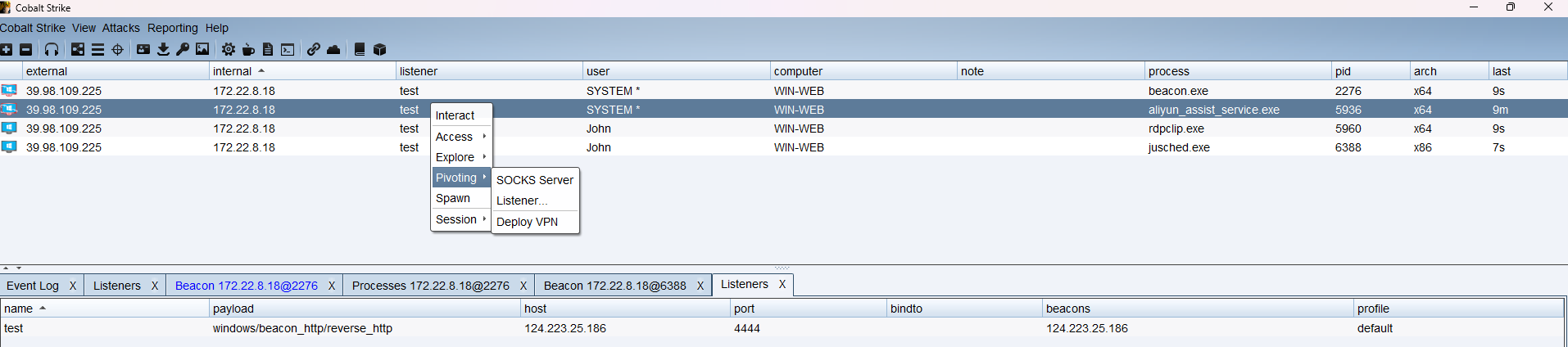The image size is (1568, 347).
Task: Close the Processes 172.22.8.18@2276 tab
Action: pos(523,286)
